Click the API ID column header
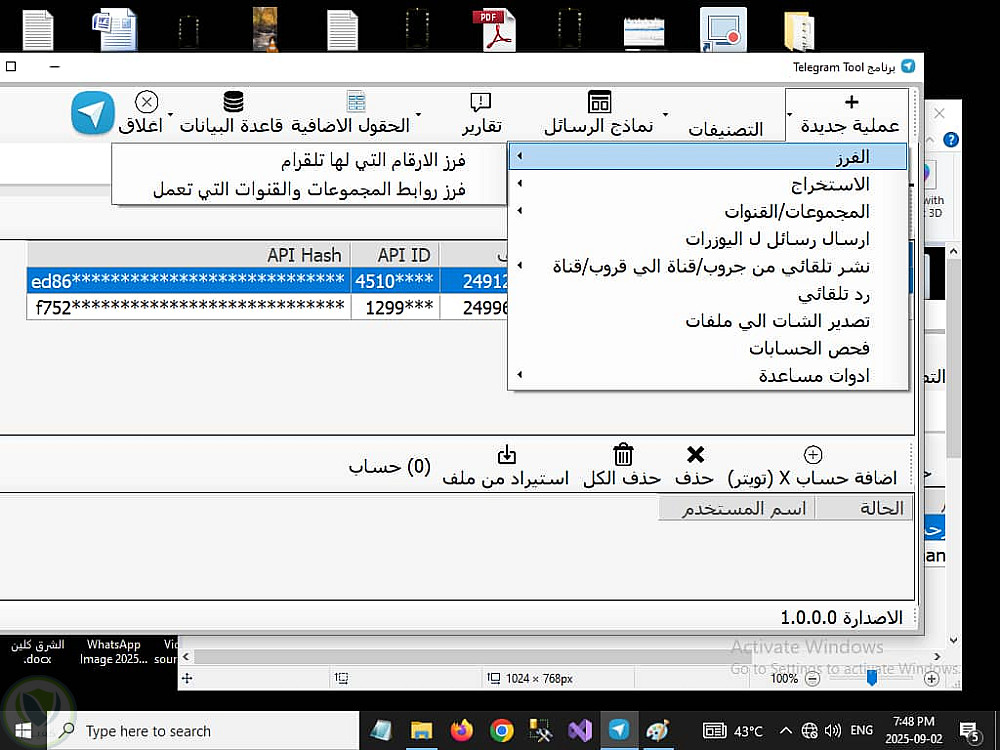This screenshot has height=750, width=1000. 395,255
